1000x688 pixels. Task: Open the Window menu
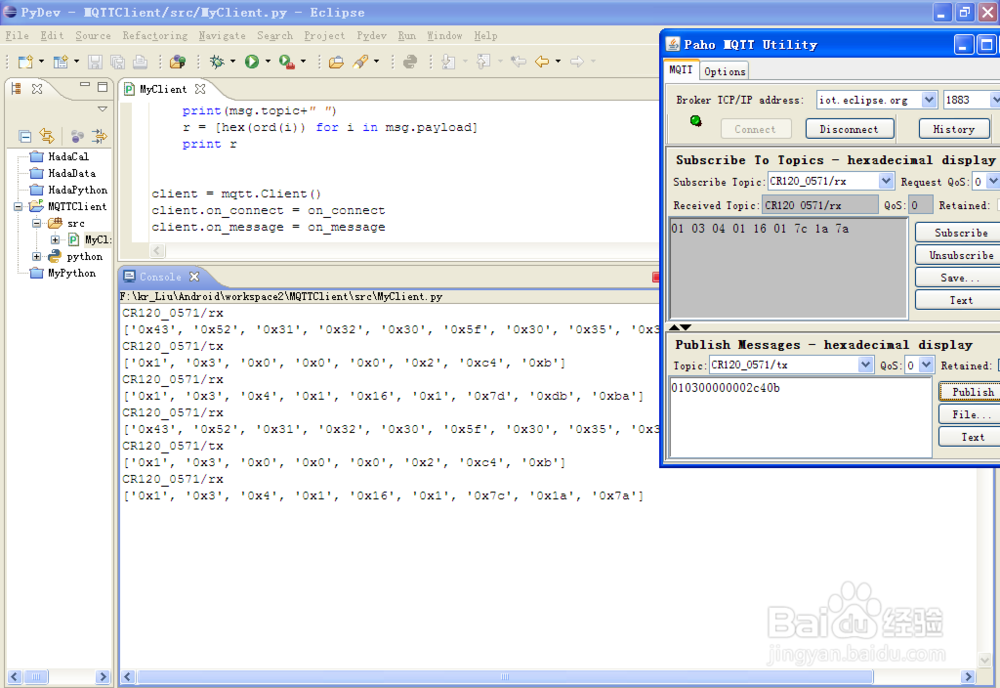point(445,36)
